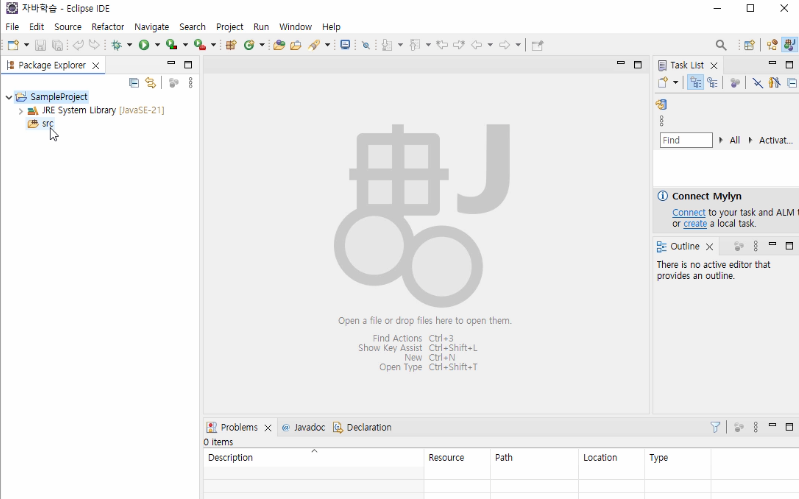This screenshot has width=799, height=499.
Task: Click the Open Perspective icon
Action: pos(749,45)
